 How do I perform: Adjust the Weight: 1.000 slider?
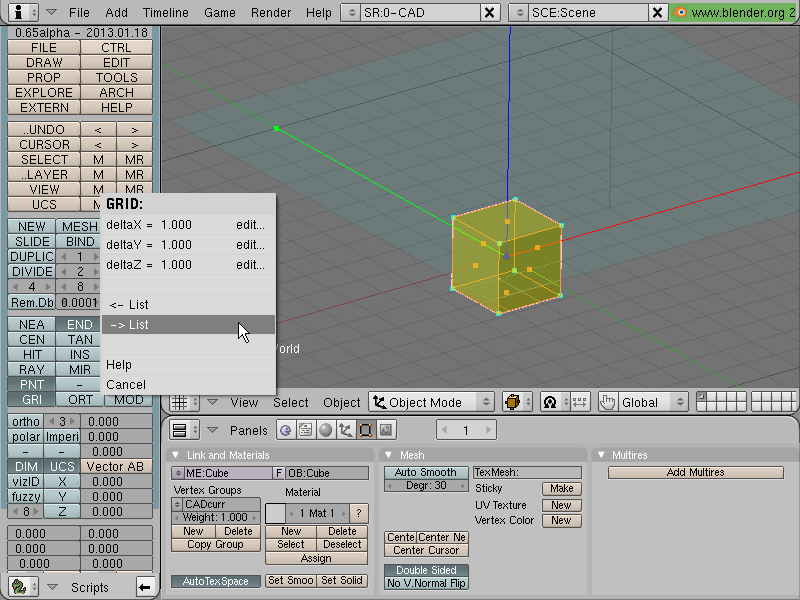(x=215, y=517)
